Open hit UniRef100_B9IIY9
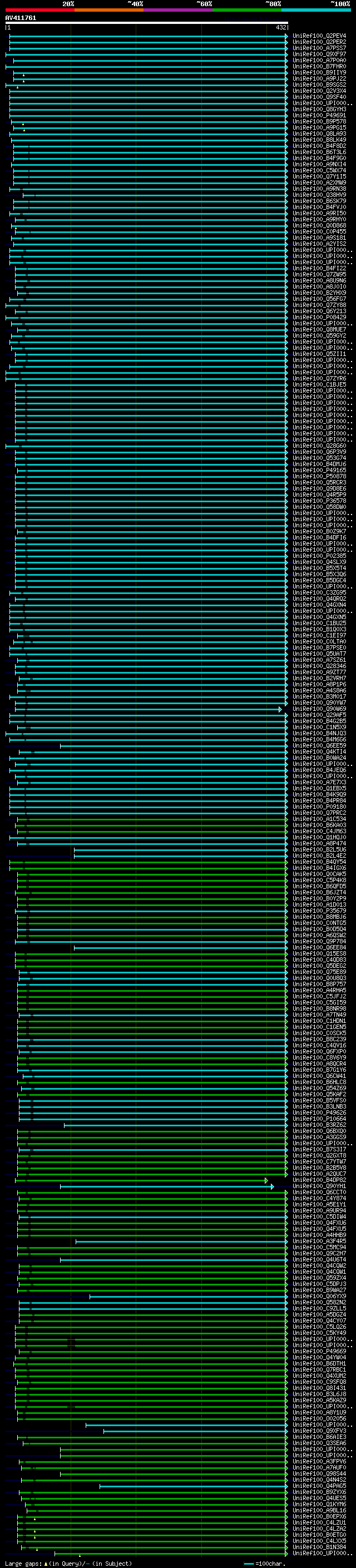The image size is (356, 1568). pyautogui.click(x=319, y=72)
